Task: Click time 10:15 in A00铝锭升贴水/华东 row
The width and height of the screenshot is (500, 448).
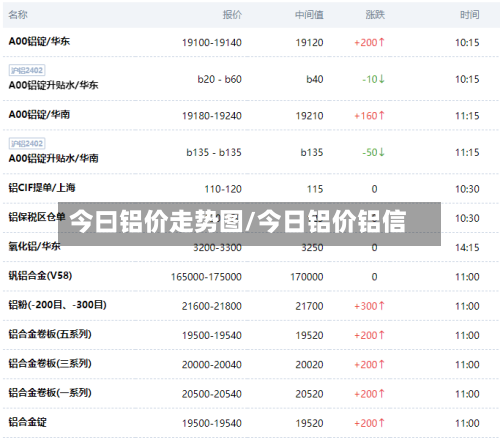Action: [467, 79]
